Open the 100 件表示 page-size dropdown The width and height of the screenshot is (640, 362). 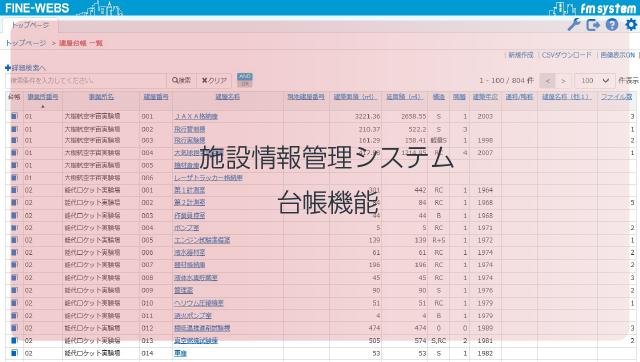pos(594,81)
